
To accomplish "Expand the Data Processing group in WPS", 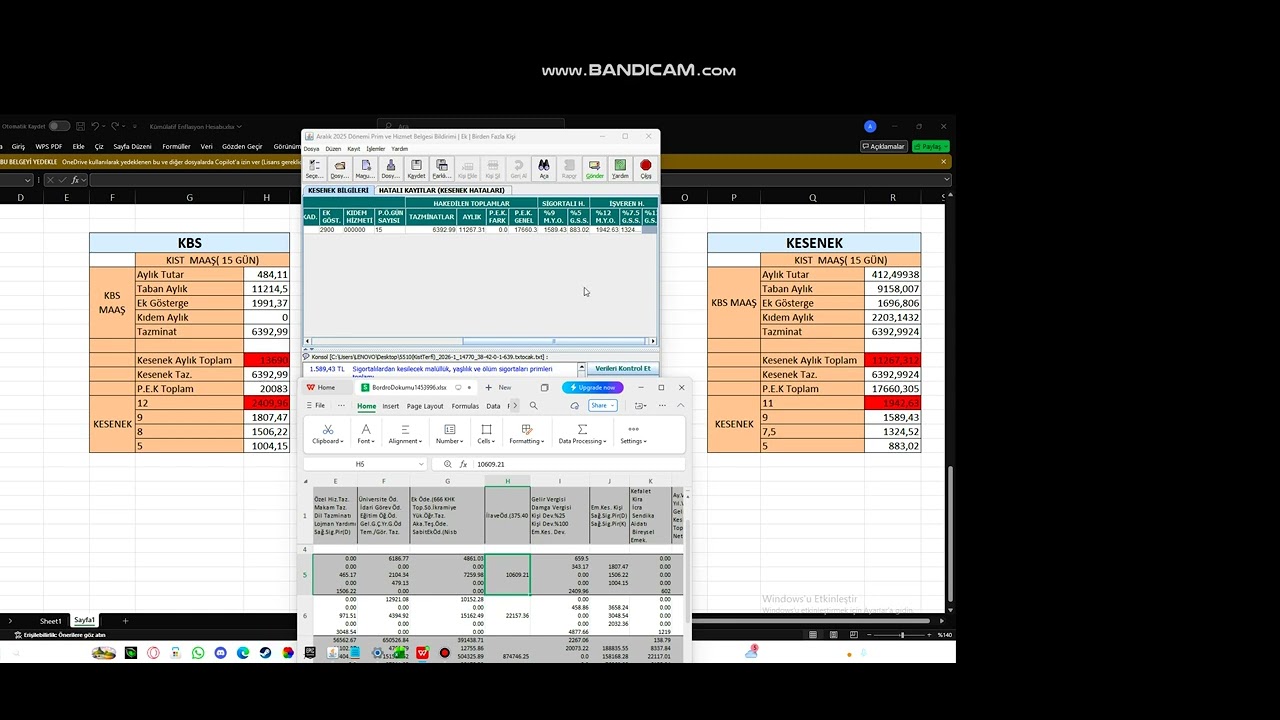I will [582, 434].
